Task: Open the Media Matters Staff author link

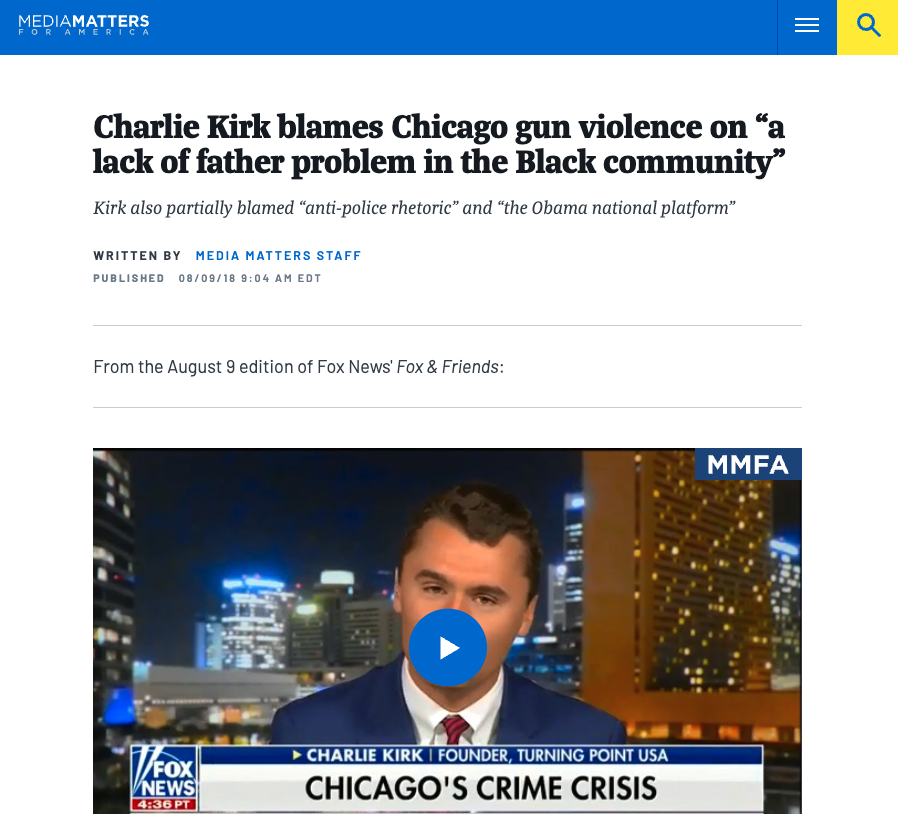Action: pos(278,255)
